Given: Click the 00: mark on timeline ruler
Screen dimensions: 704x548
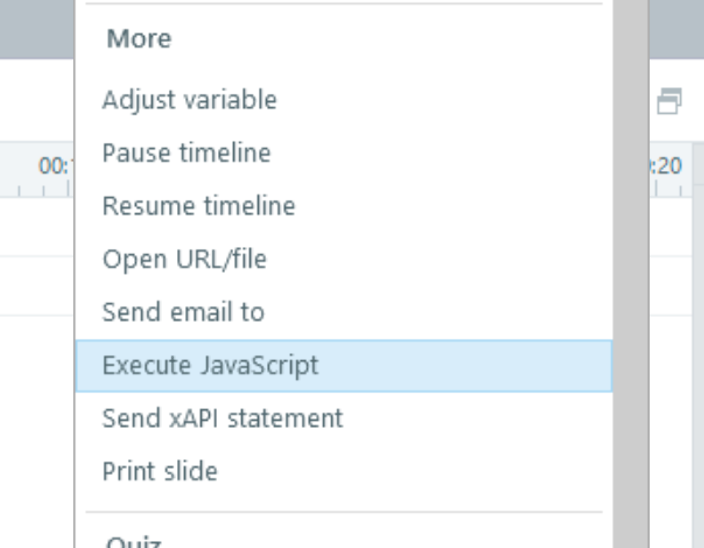Looking at the screenshot, I should [x=54, y=166].
